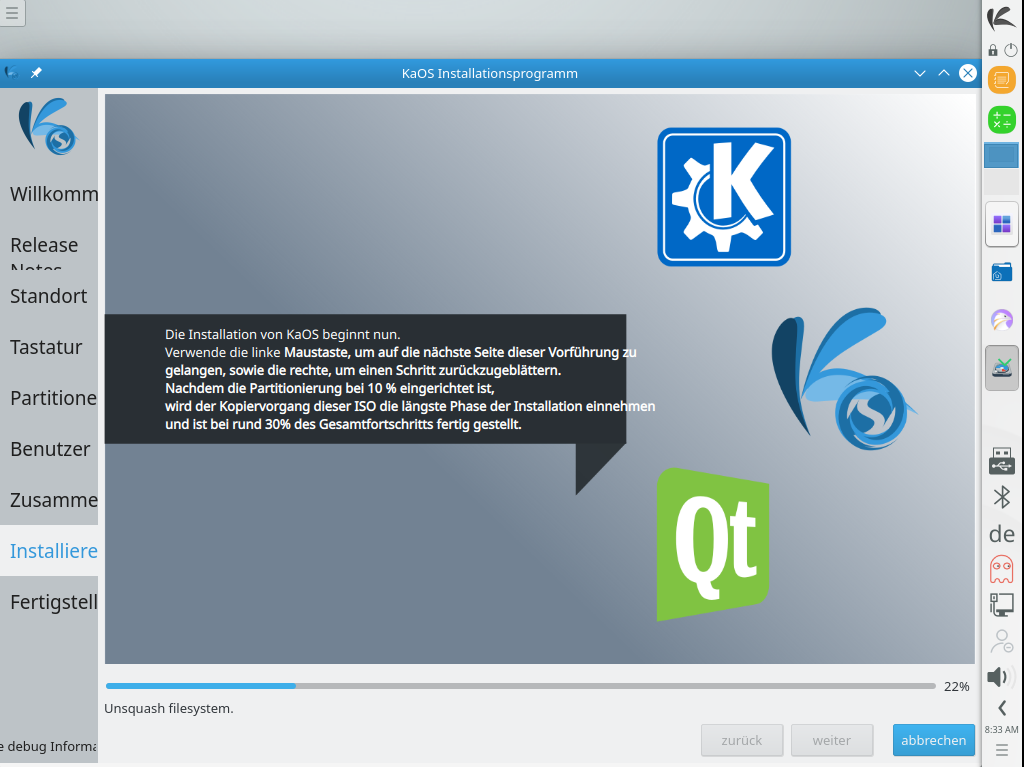Screen dimensions: 1024x767
Task: Click the installation progress bar
Action: [520, 686]
